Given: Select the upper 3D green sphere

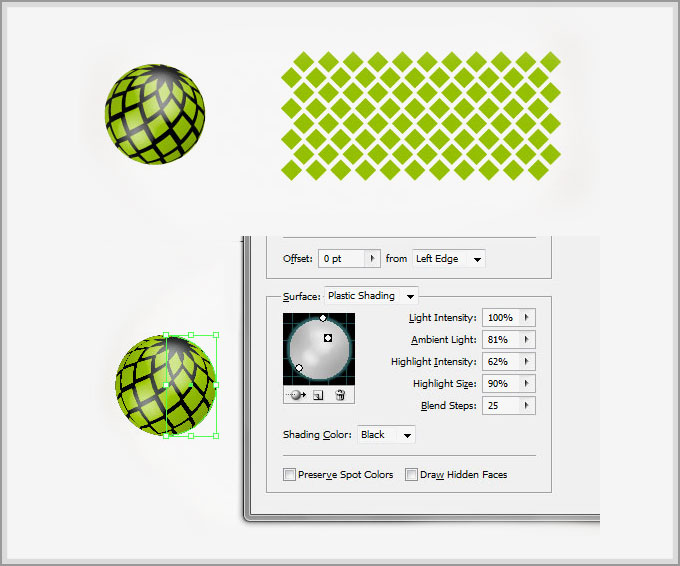Looking at the screenshot, I should tap(155, 114).
